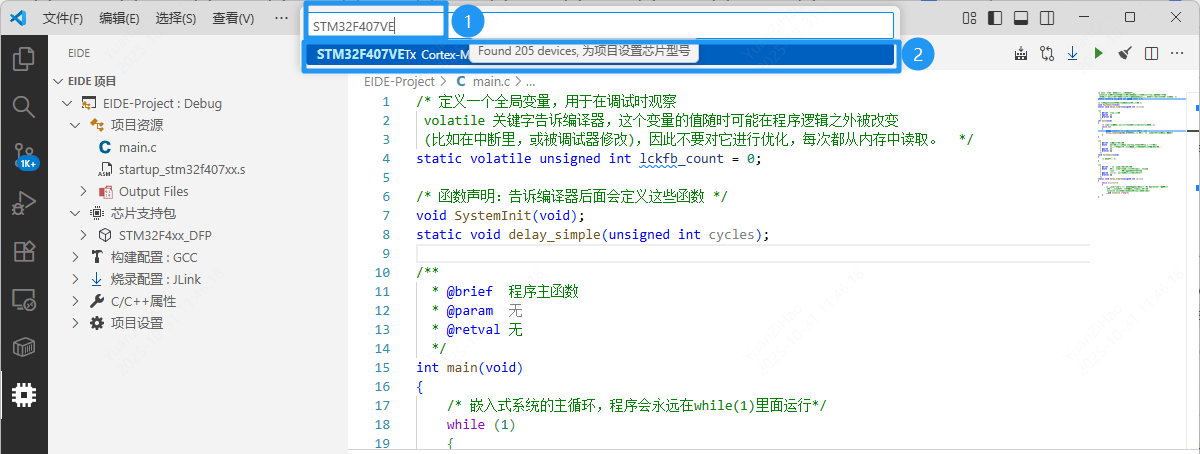Click the green run arrow in editor toolbar
Screen dimensions: 1200x454
(1099, 53)
